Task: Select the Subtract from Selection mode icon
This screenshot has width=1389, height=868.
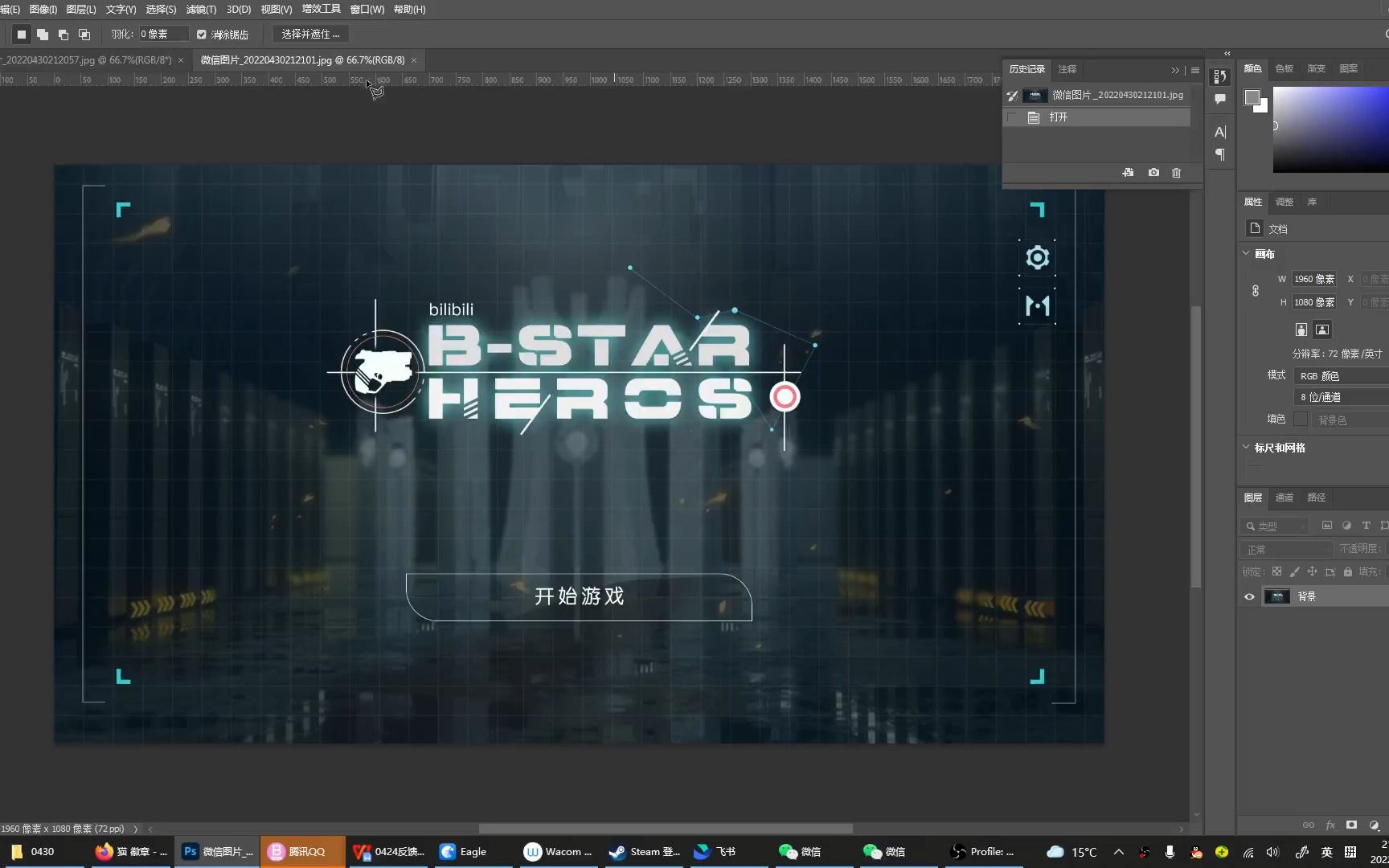Action: click(x=64, y=35)
